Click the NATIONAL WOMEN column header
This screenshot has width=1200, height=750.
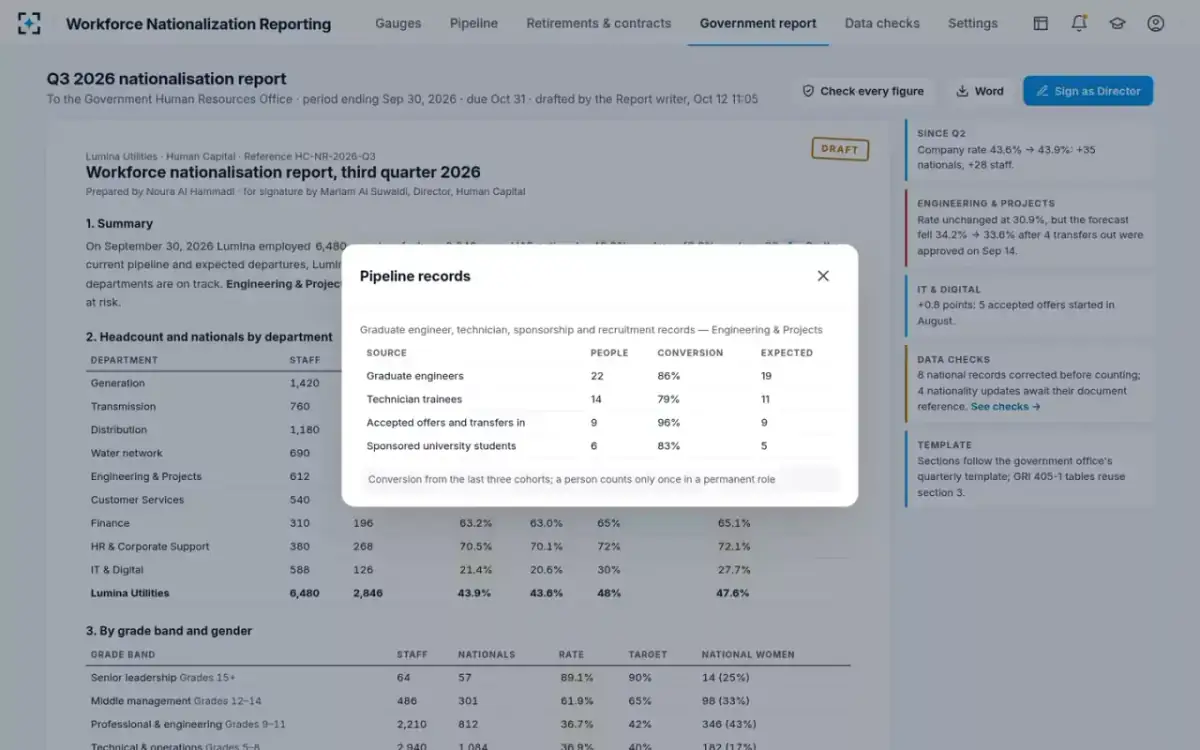click(748, 655)
